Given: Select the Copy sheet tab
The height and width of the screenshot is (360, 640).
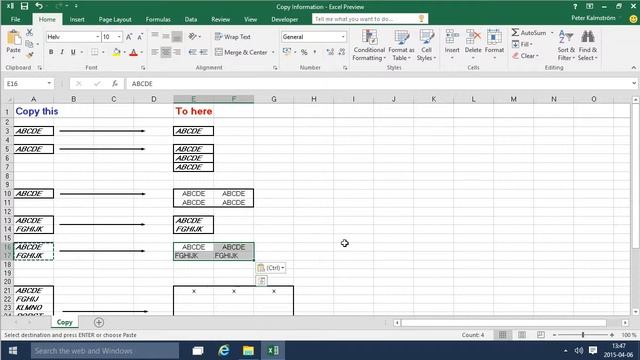Looking at the screenshot, I should click(64, 322).
